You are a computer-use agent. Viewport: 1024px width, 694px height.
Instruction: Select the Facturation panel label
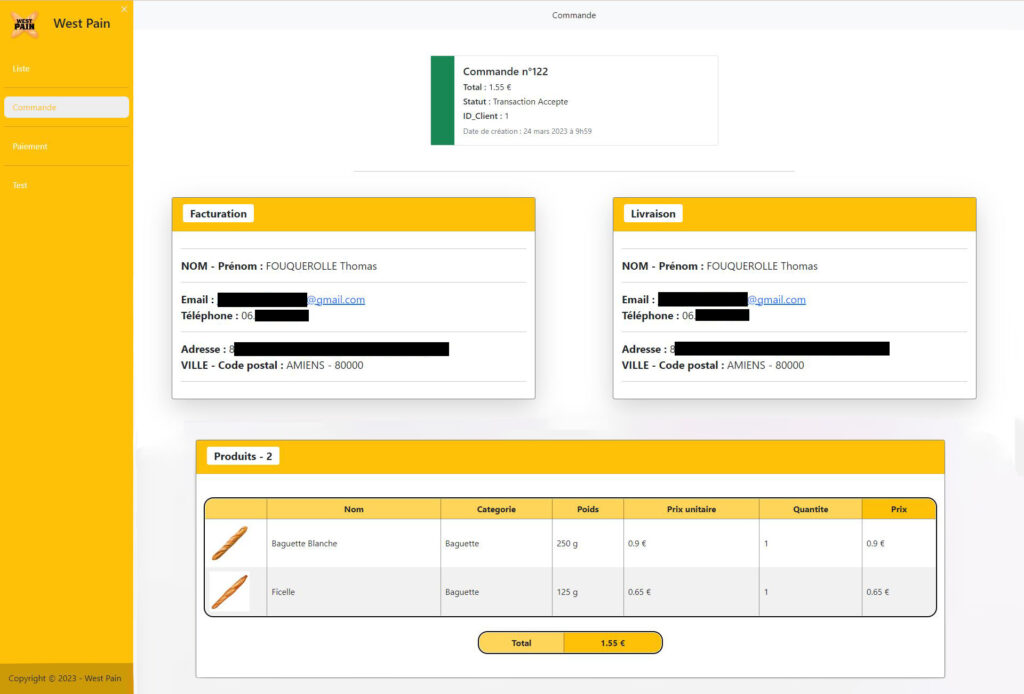pos(218,213)
